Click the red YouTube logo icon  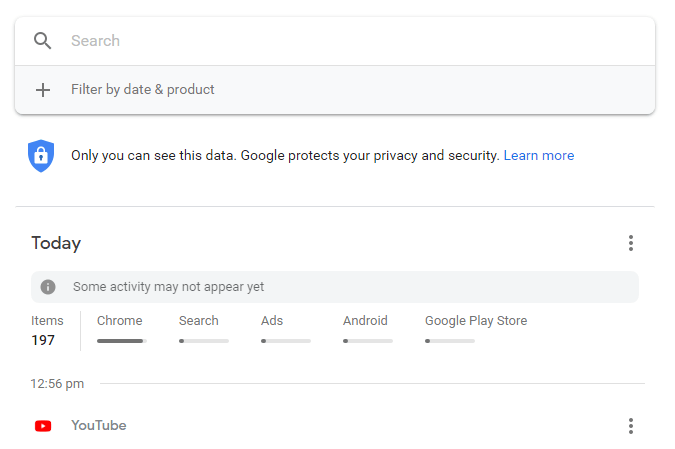tap(43, 426)
